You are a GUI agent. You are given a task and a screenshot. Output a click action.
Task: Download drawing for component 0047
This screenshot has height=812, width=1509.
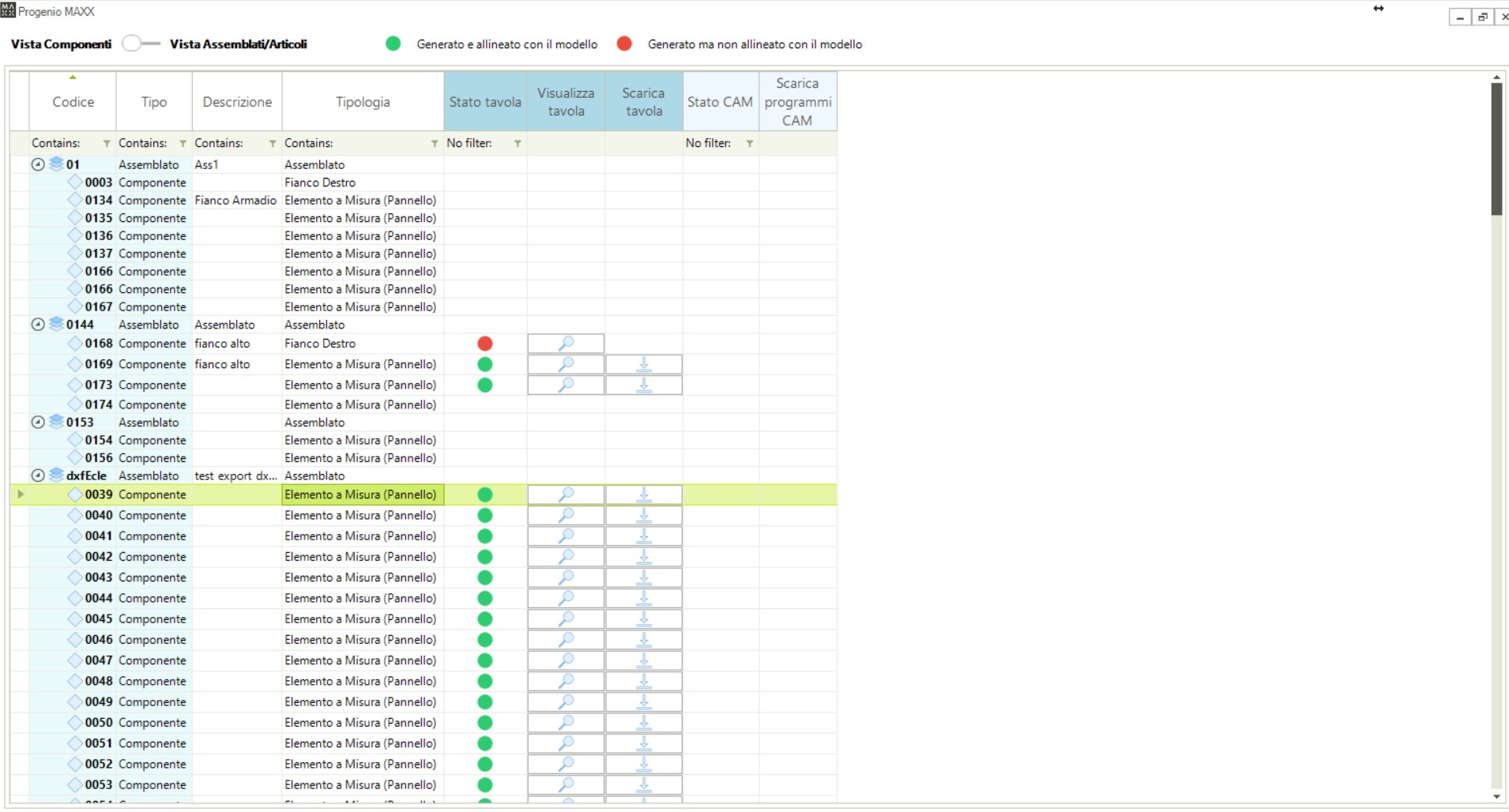(x=644, y=660)
